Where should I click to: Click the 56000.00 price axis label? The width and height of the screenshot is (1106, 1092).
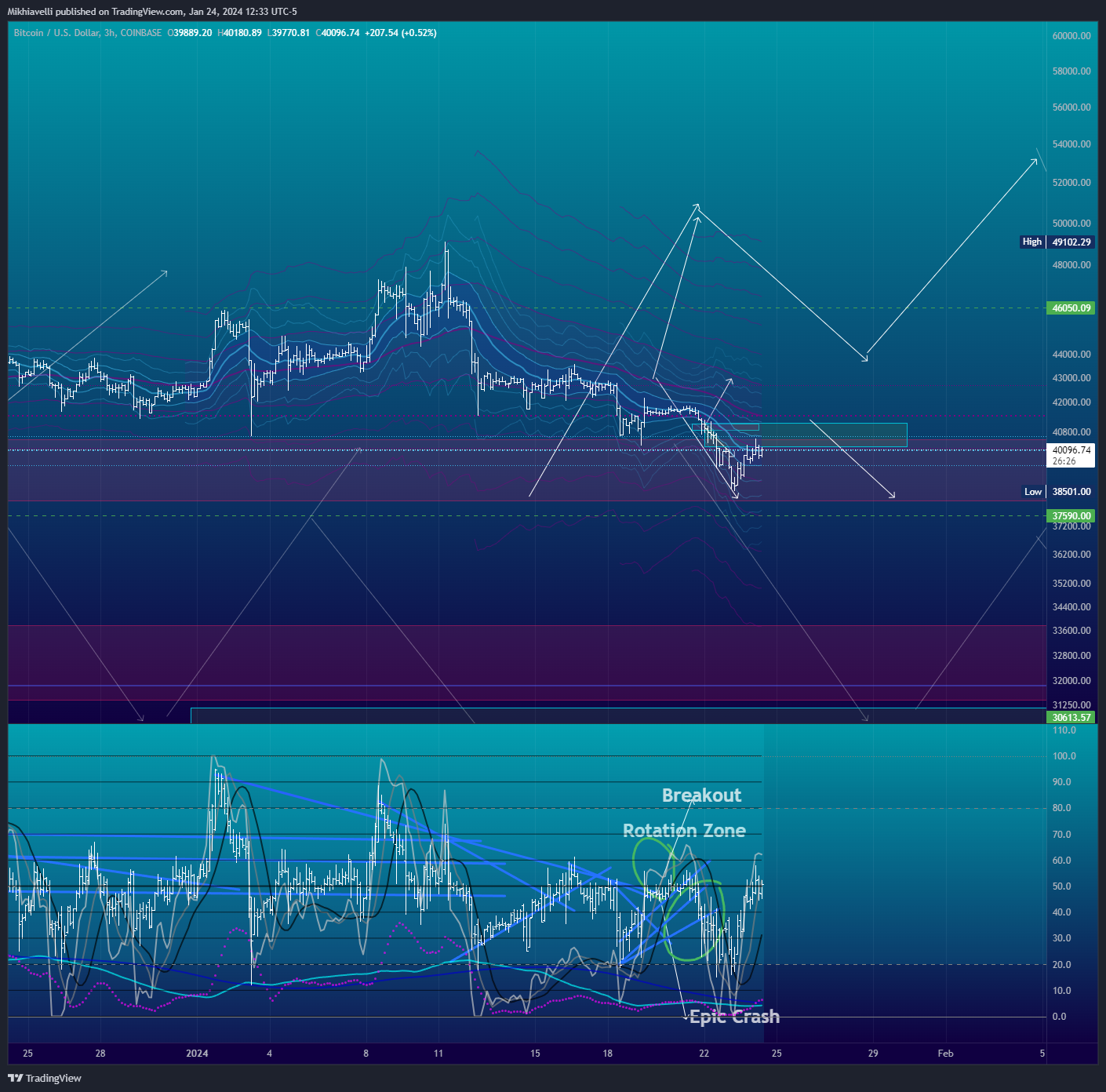coord(1071,107)
